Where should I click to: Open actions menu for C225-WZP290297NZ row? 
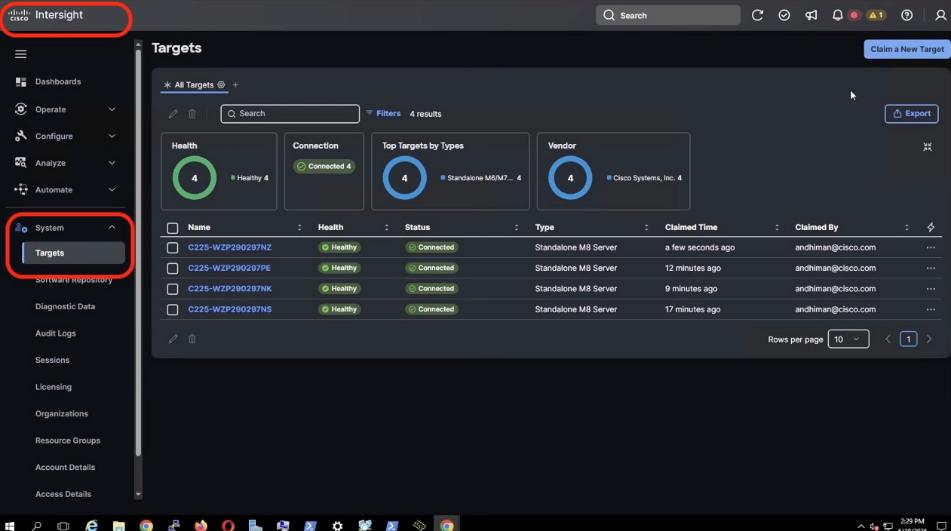click(x=930, y=247)
